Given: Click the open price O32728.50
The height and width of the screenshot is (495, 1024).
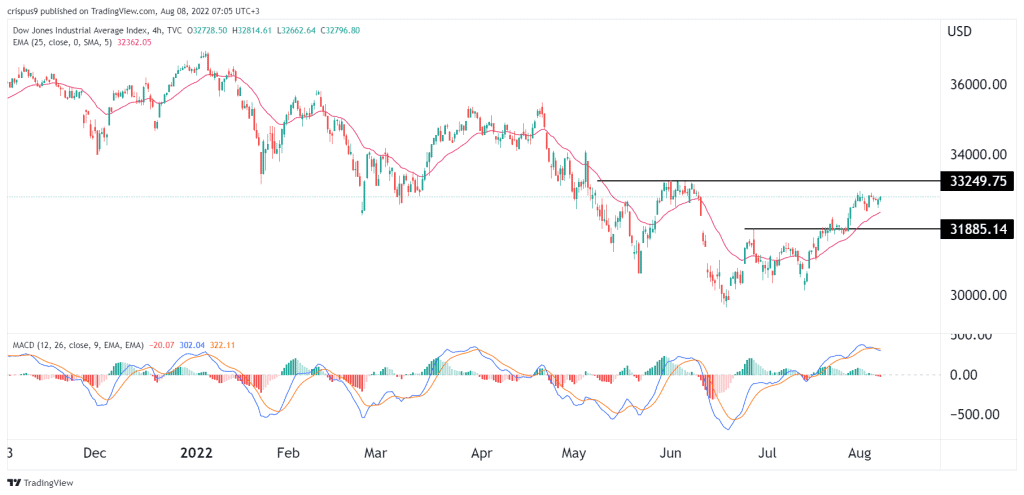Looking at the screenshot, I should (208, 30).
